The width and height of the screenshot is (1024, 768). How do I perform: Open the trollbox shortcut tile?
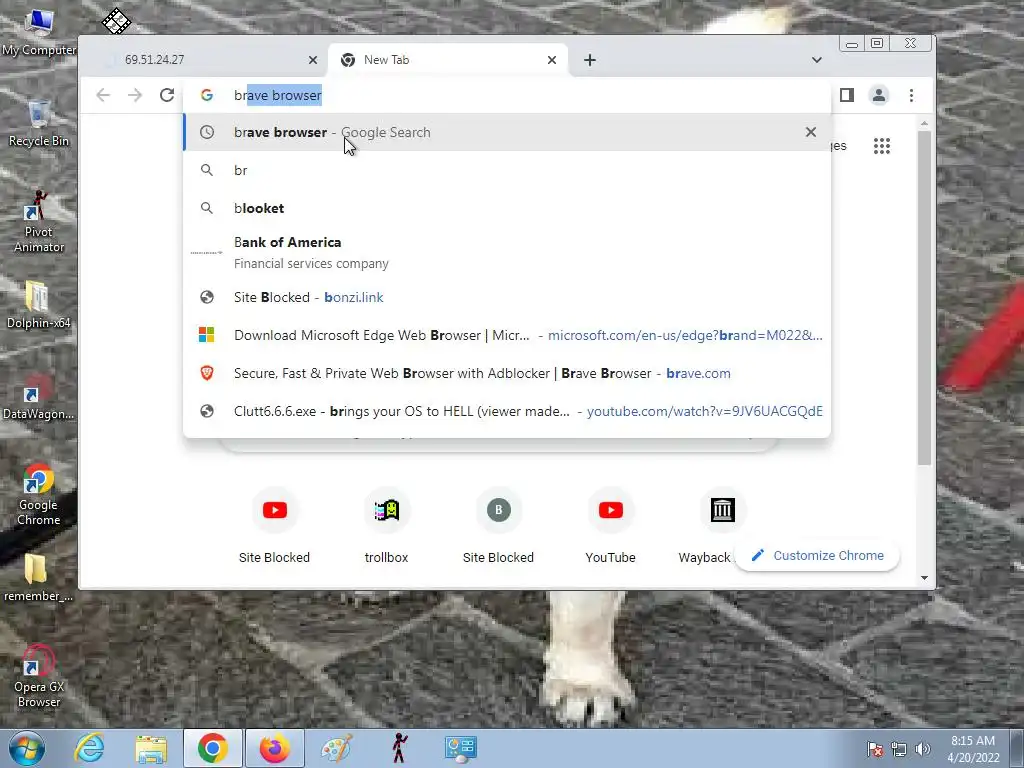click(x=387, y=526)
